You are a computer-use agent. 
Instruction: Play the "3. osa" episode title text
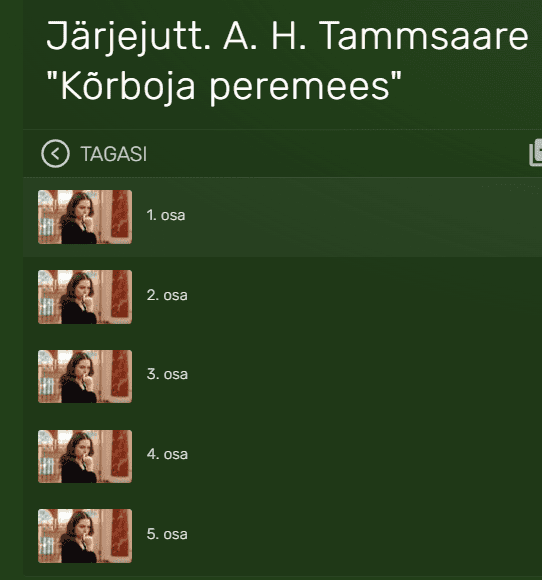(167, 374)
